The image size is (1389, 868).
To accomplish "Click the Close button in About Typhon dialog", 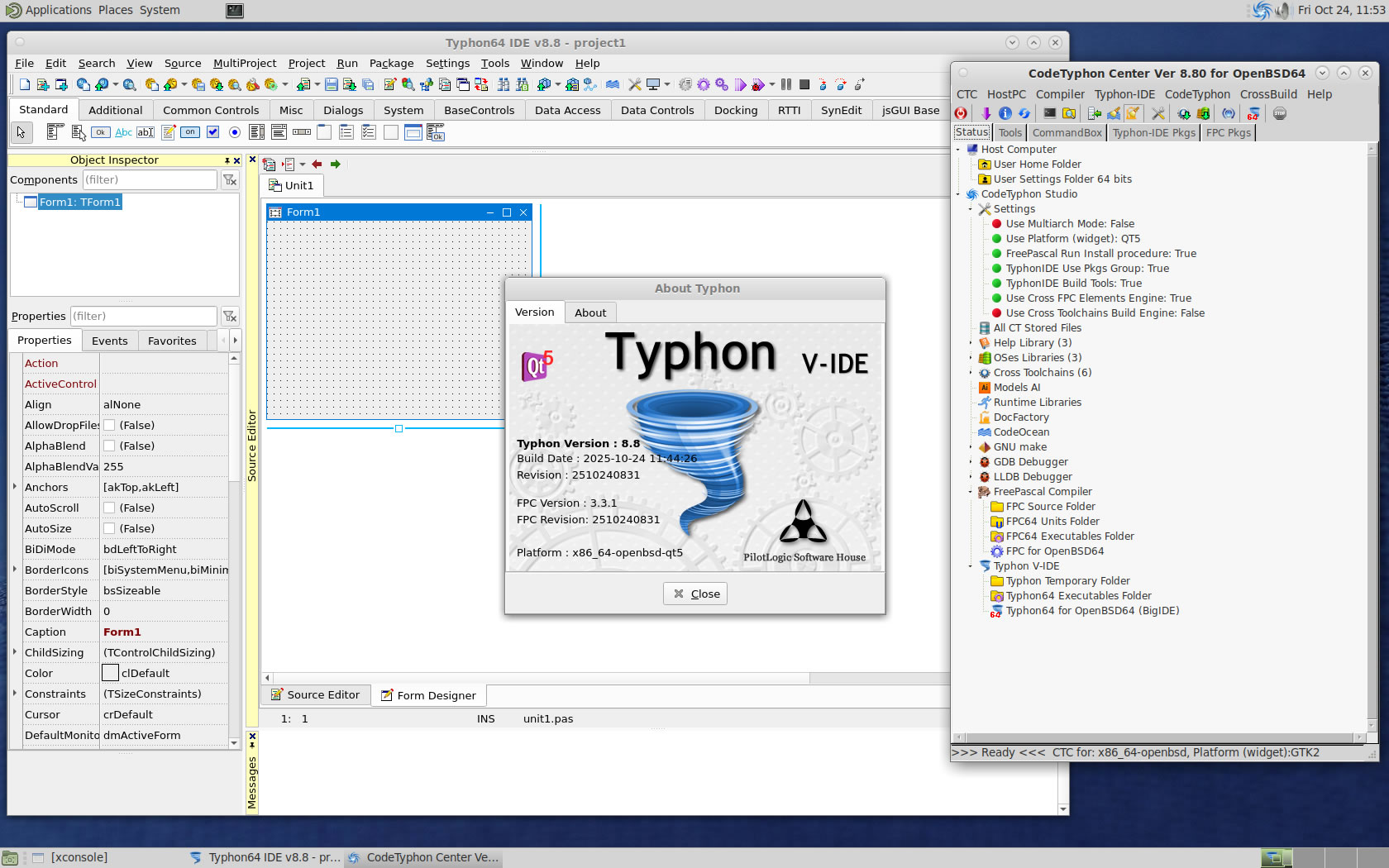I will (695, 594).
